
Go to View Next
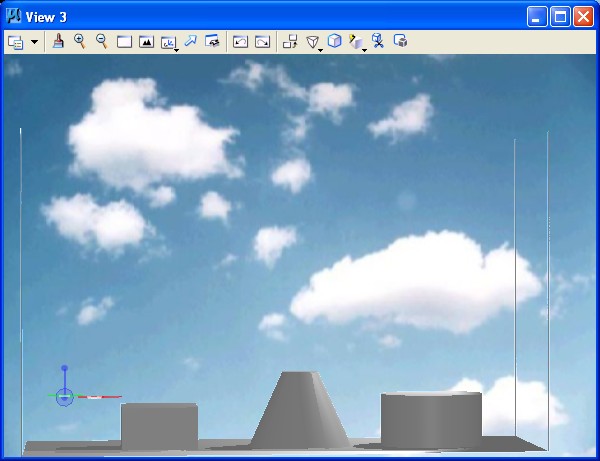click(x=262, y=41)
